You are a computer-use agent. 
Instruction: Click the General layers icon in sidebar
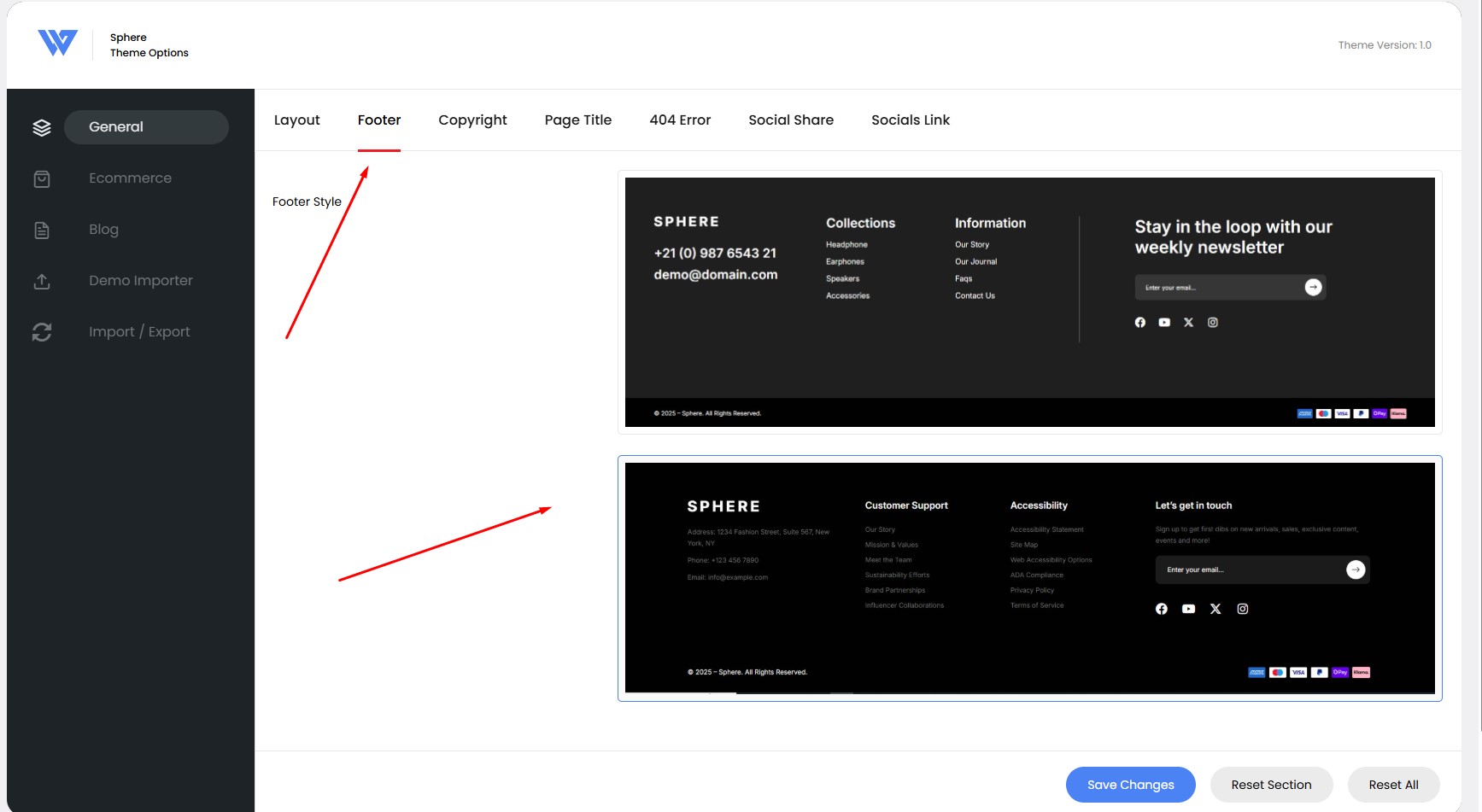click(x=42, y=127)
